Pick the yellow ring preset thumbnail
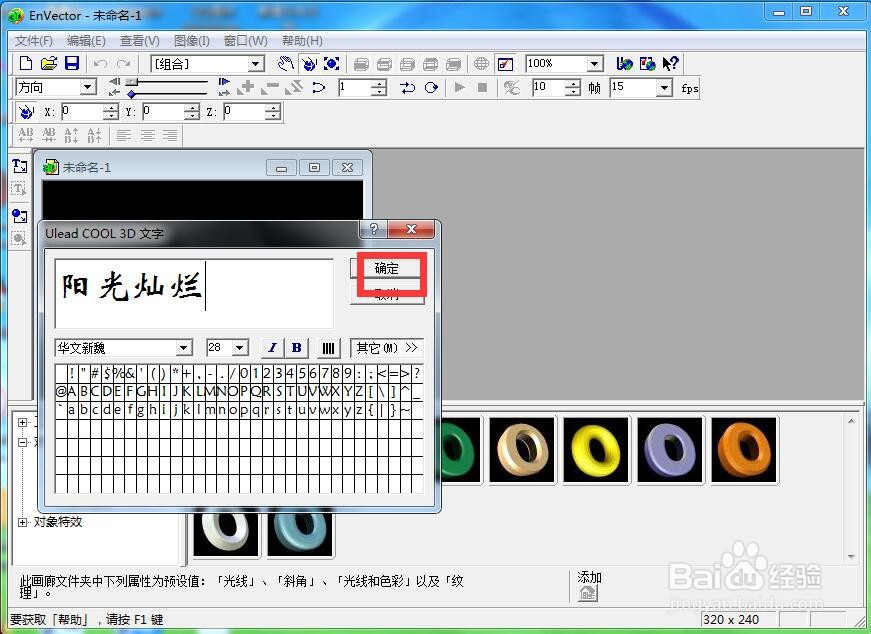871x634 pixels. pyautogui.click(x=596, y=450)
